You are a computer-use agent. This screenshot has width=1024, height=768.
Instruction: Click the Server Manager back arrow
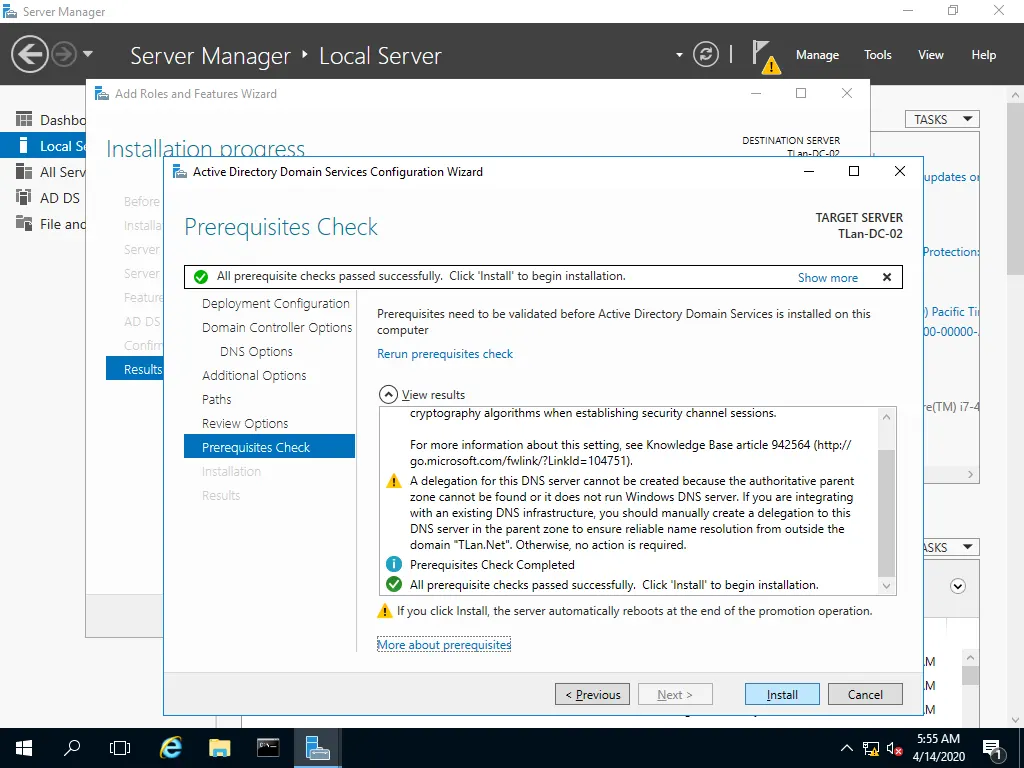(29, 54)
